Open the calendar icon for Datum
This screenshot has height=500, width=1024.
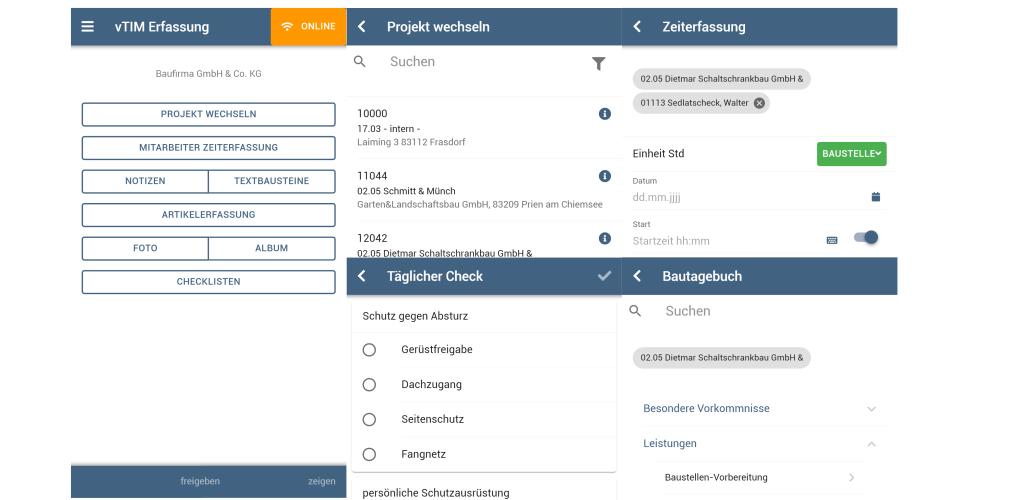pos(876,196)
